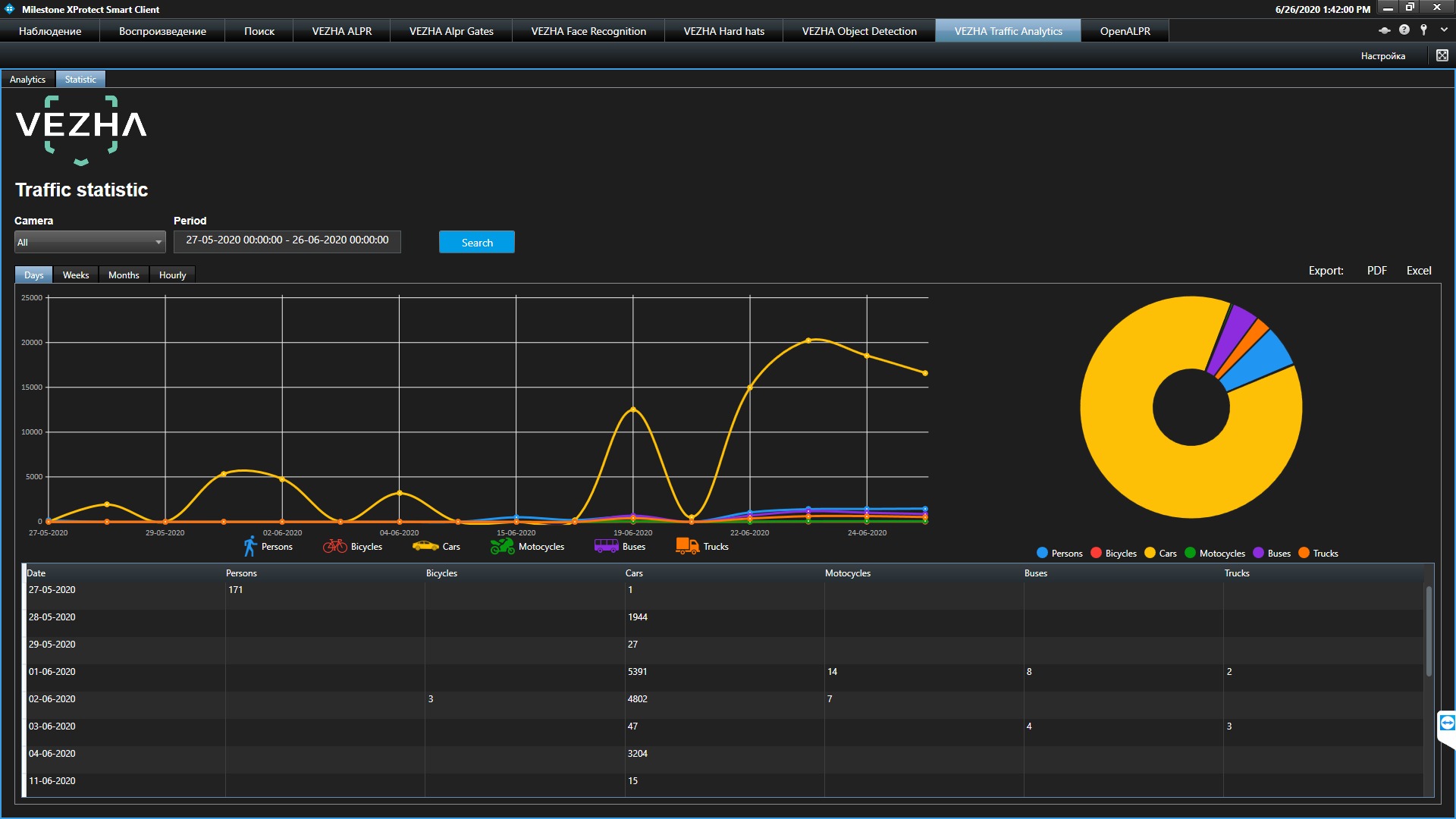Click the green Motocycles legend icon

502,546
